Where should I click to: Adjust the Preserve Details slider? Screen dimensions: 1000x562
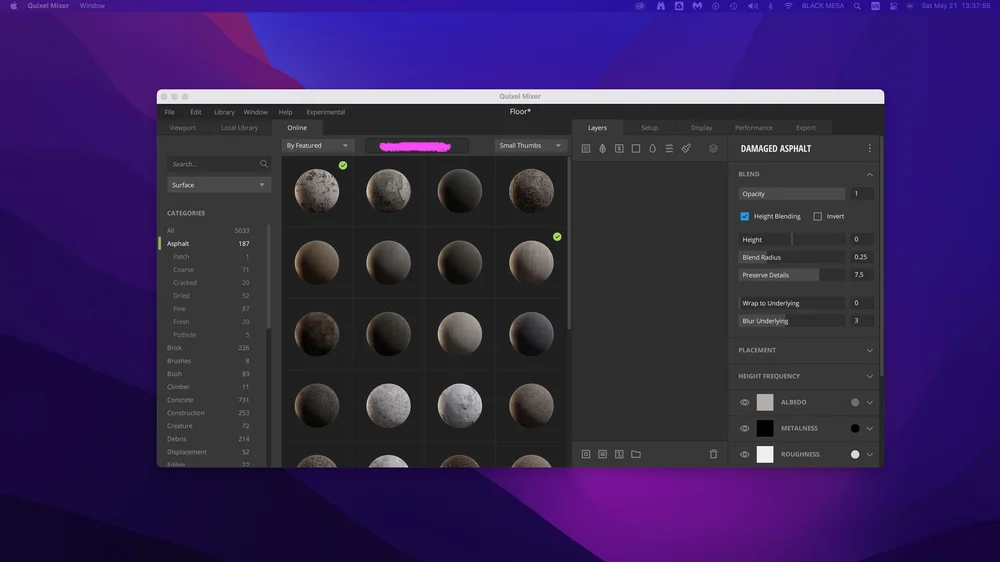(x=791, y=275)
